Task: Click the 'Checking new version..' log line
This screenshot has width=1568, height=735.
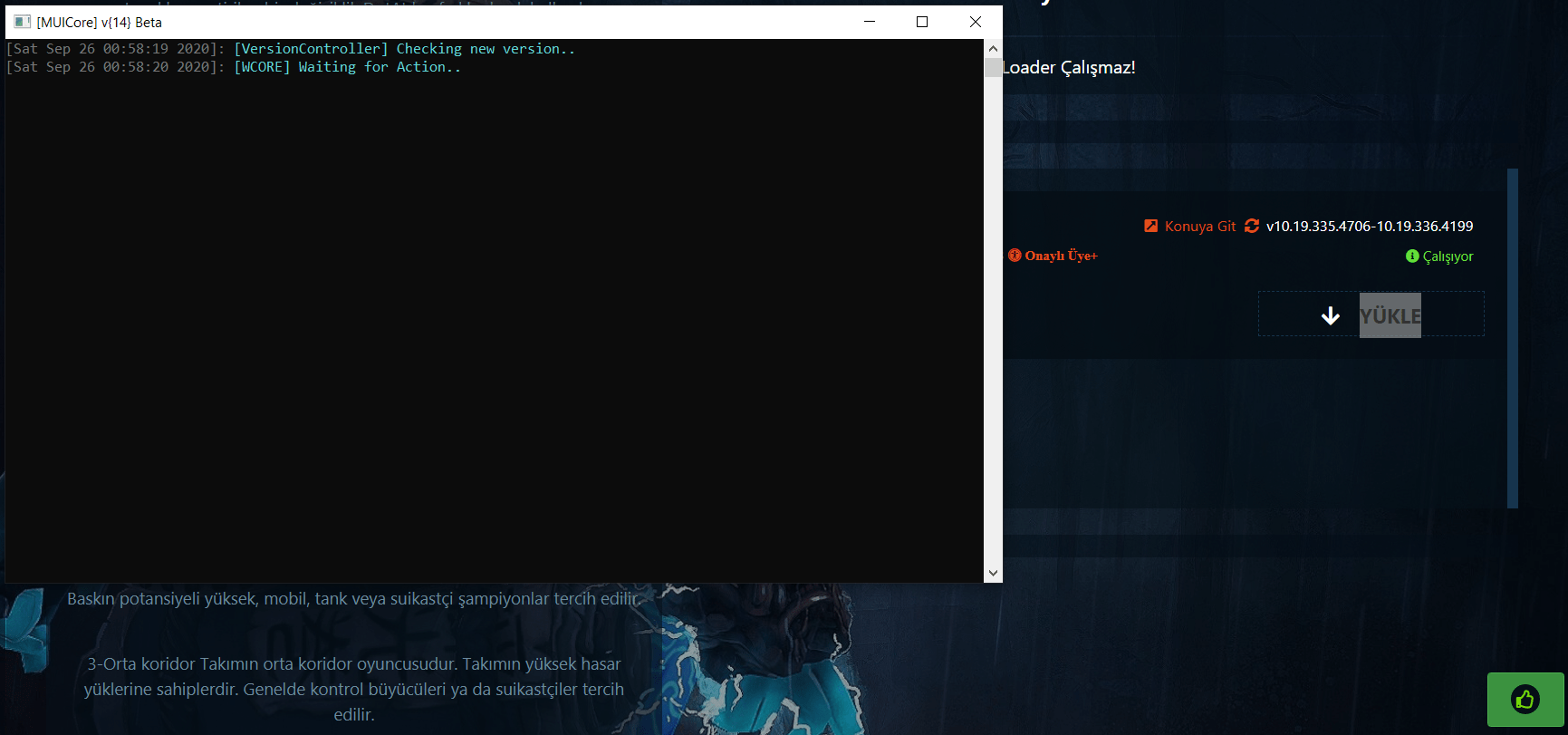Action: click(291, 49)
